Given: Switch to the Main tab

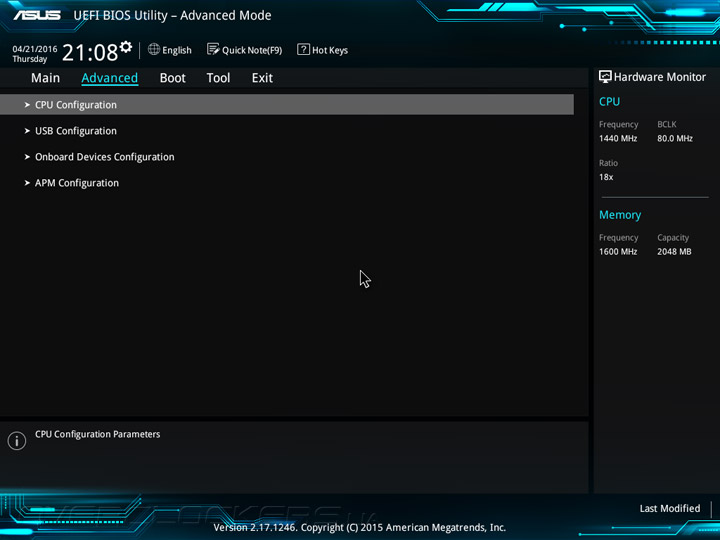Looking at the screenshot, I should point(45,78).
